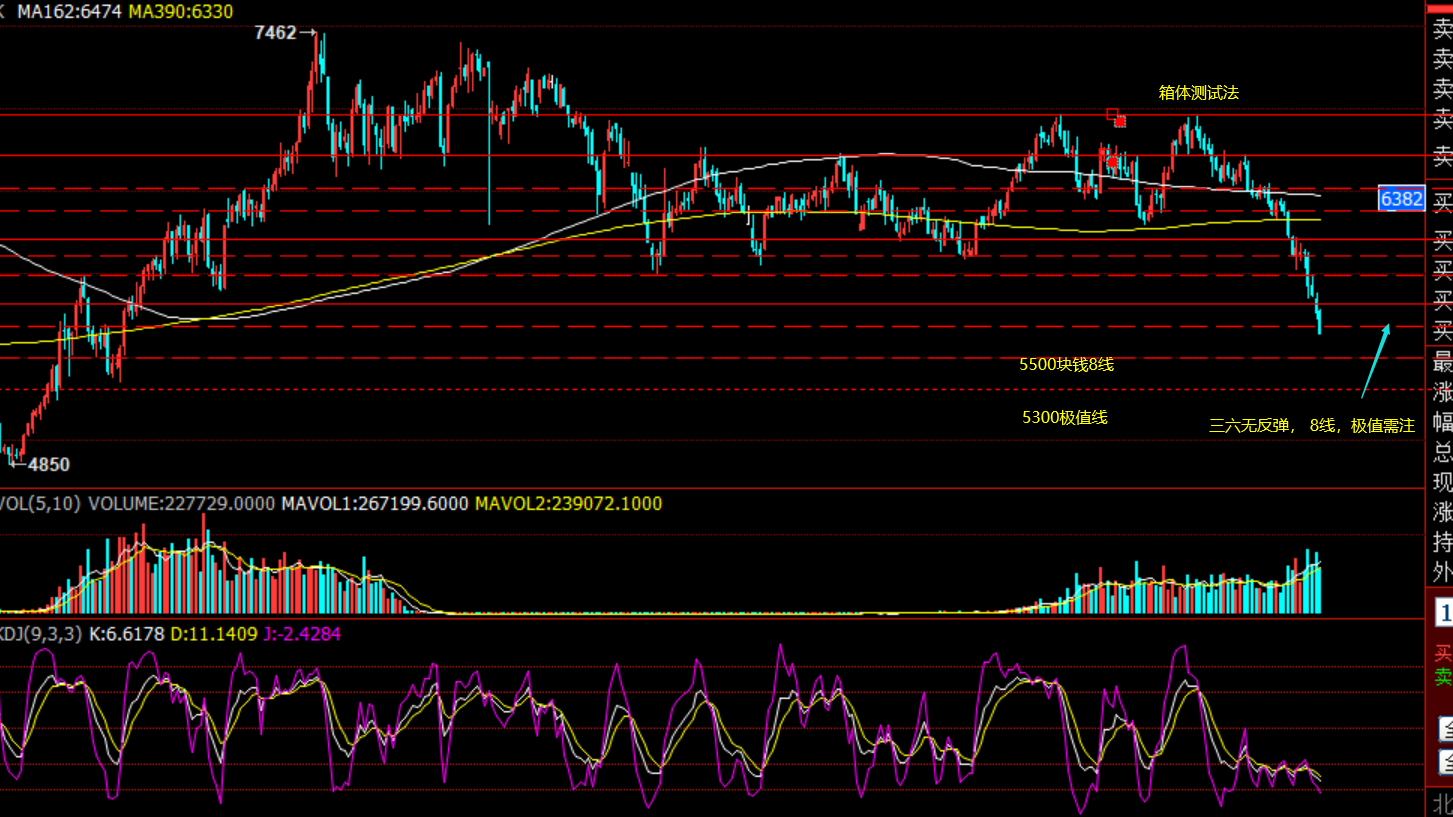Select the 4850 low price label
This screenshot has width=1453, height=817.
tap(49, 465)
